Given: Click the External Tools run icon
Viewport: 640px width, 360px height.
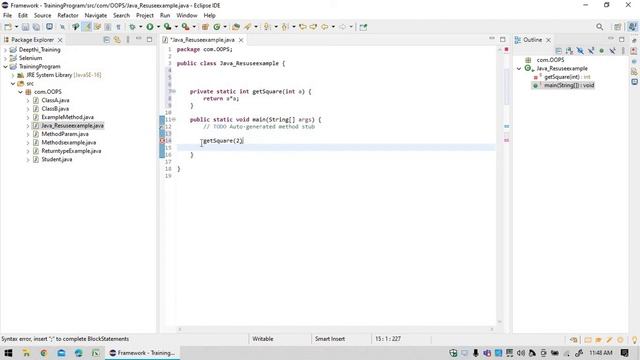Looking at the screenshot, I should 185,27.
